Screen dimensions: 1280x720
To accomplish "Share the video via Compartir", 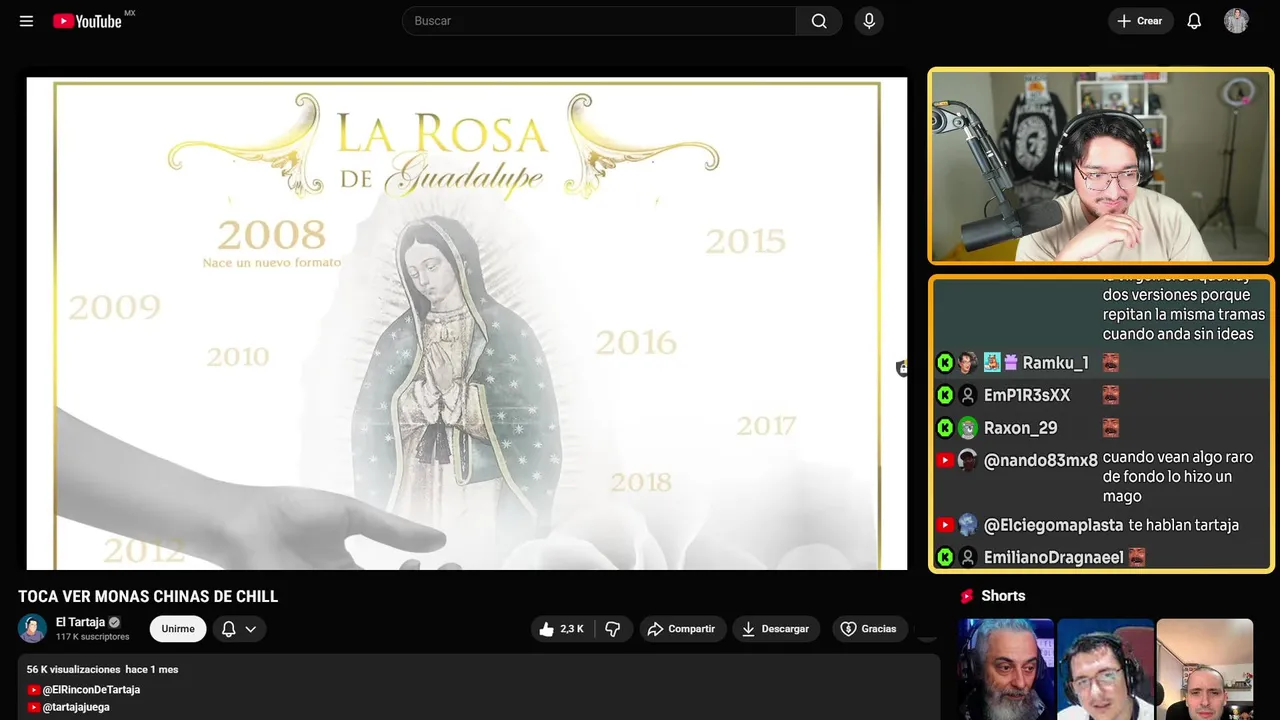I will (x=683, y=629).
